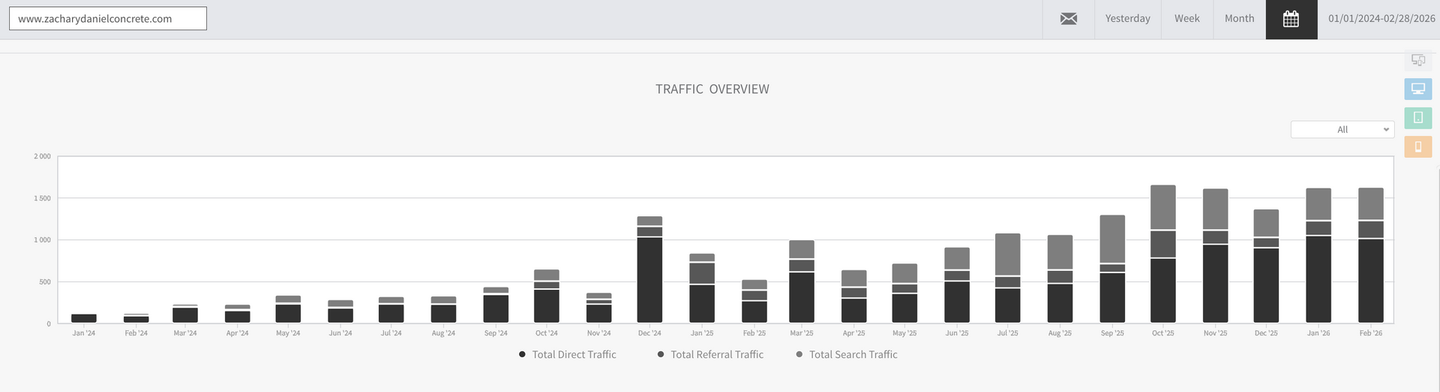Filter by mobile phone icon
The image size is (1440, 392).
point(1418,147)
